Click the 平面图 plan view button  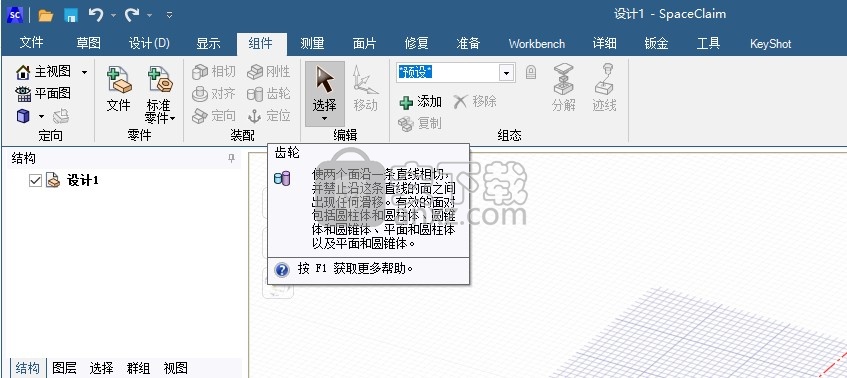pyautogui.click(x=43, y=93)
